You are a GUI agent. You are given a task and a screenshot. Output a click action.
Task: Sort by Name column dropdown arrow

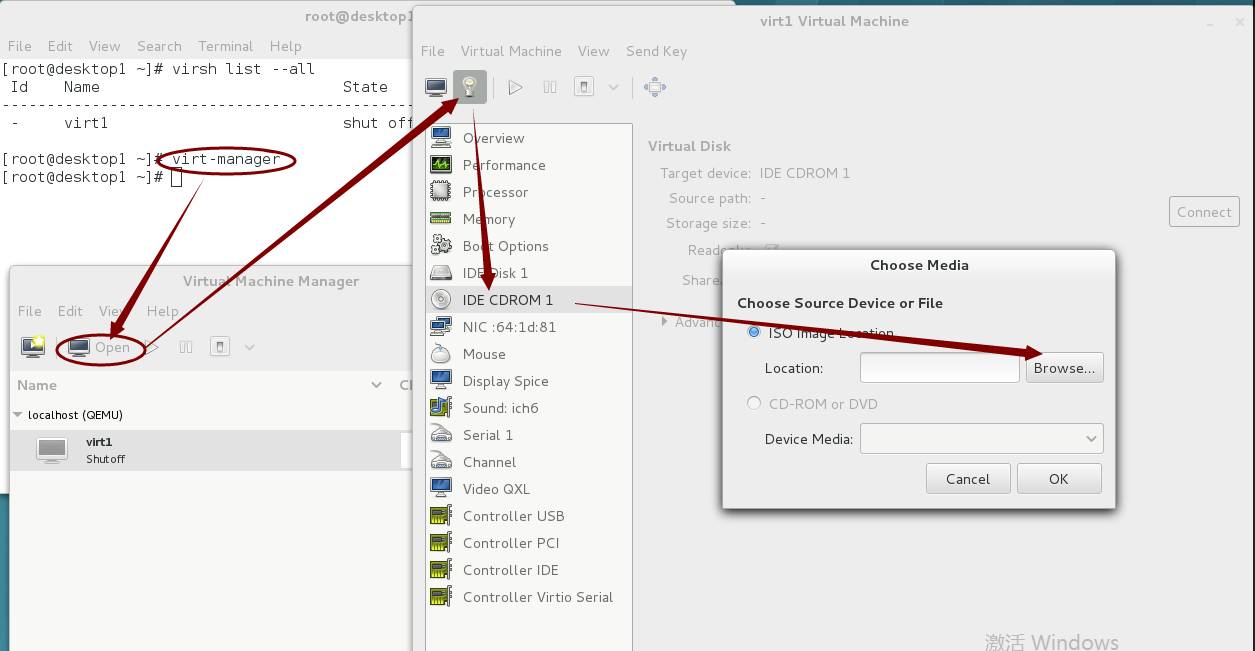(x=376, y=385)
